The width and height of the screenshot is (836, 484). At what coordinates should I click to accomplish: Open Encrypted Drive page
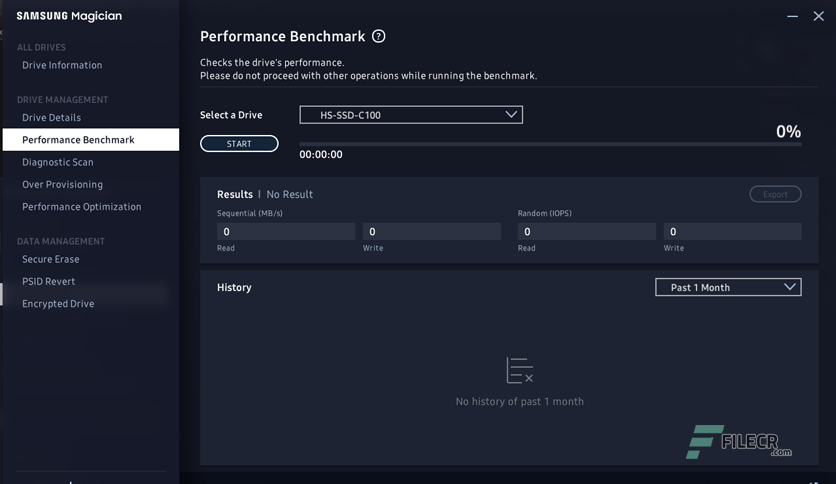click(58, 304)
